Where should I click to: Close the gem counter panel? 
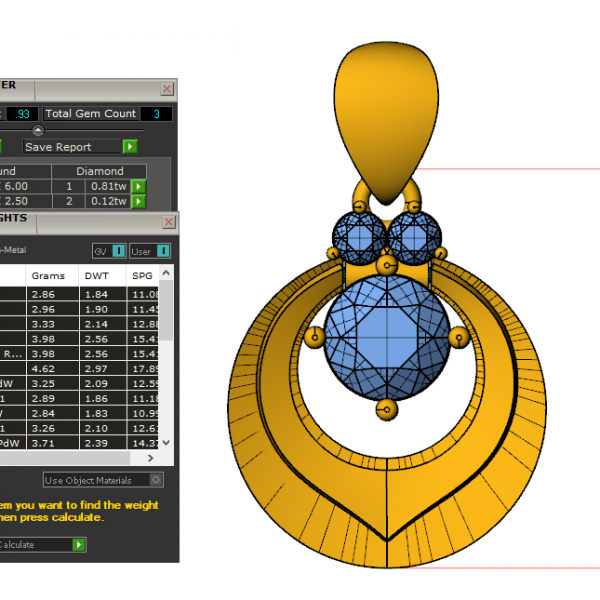(167, 89)
